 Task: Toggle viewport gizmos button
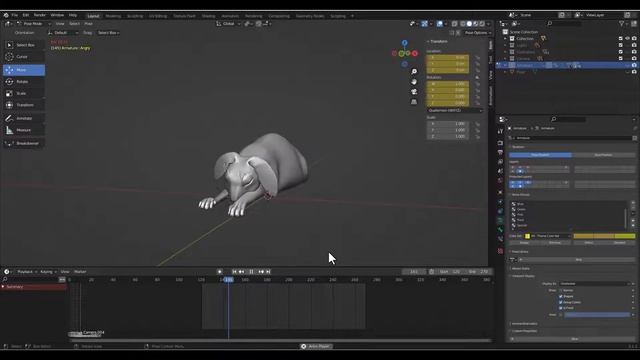point(424,24)
